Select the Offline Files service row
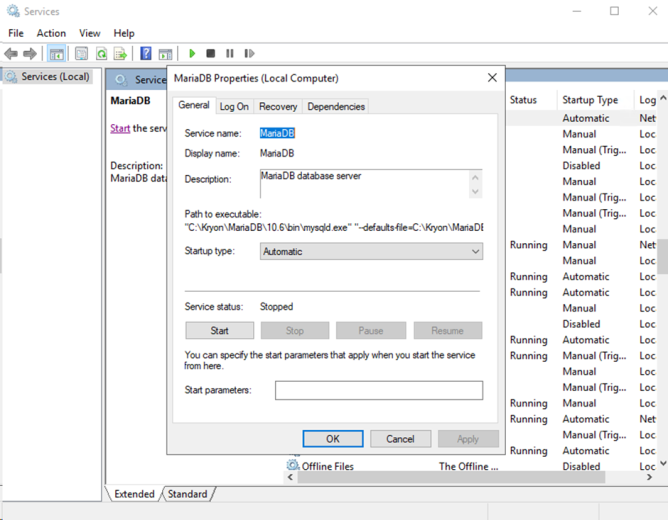 (x=471, y=466)
